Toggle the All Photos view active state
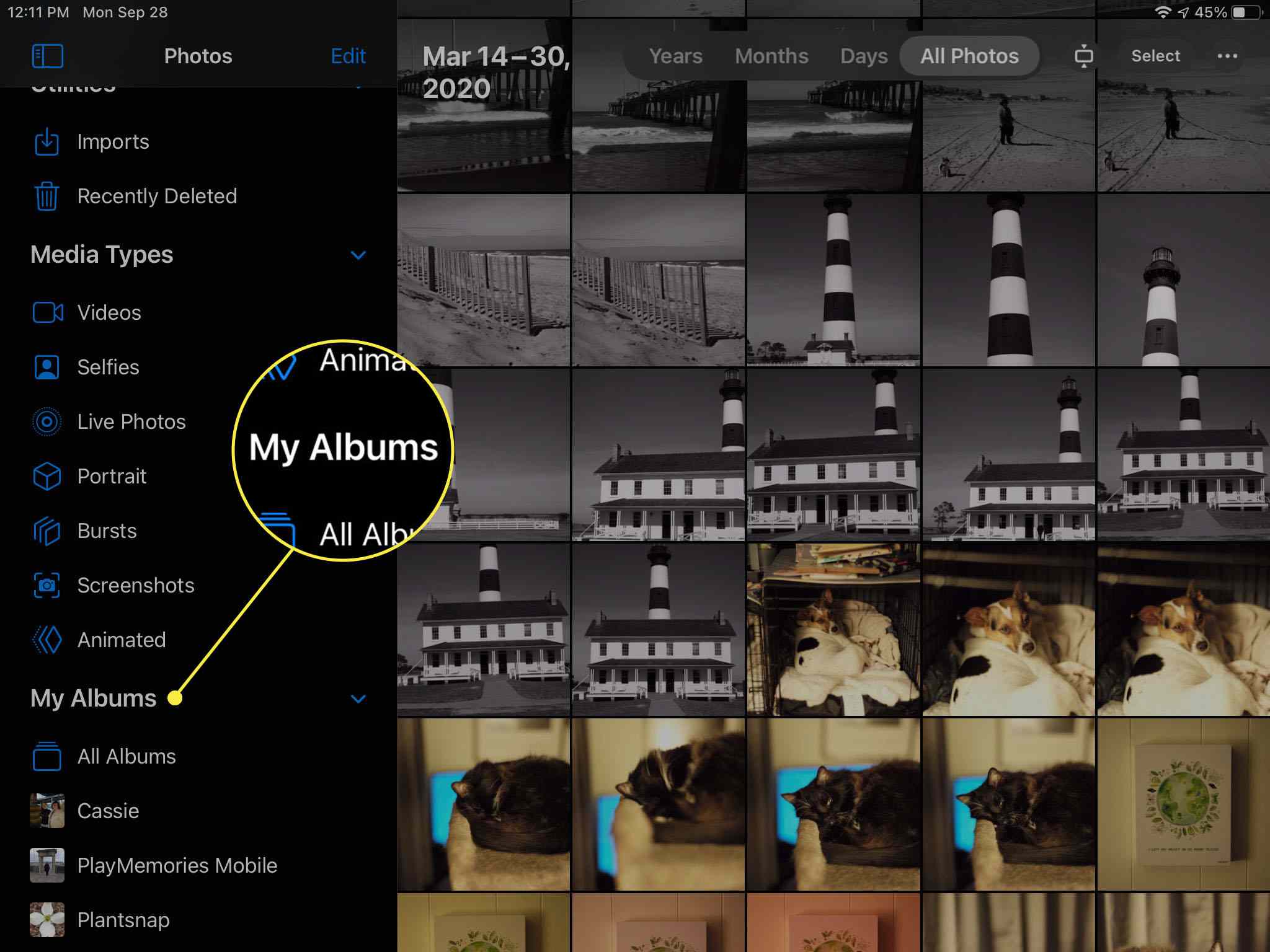 tap(969, 56)
